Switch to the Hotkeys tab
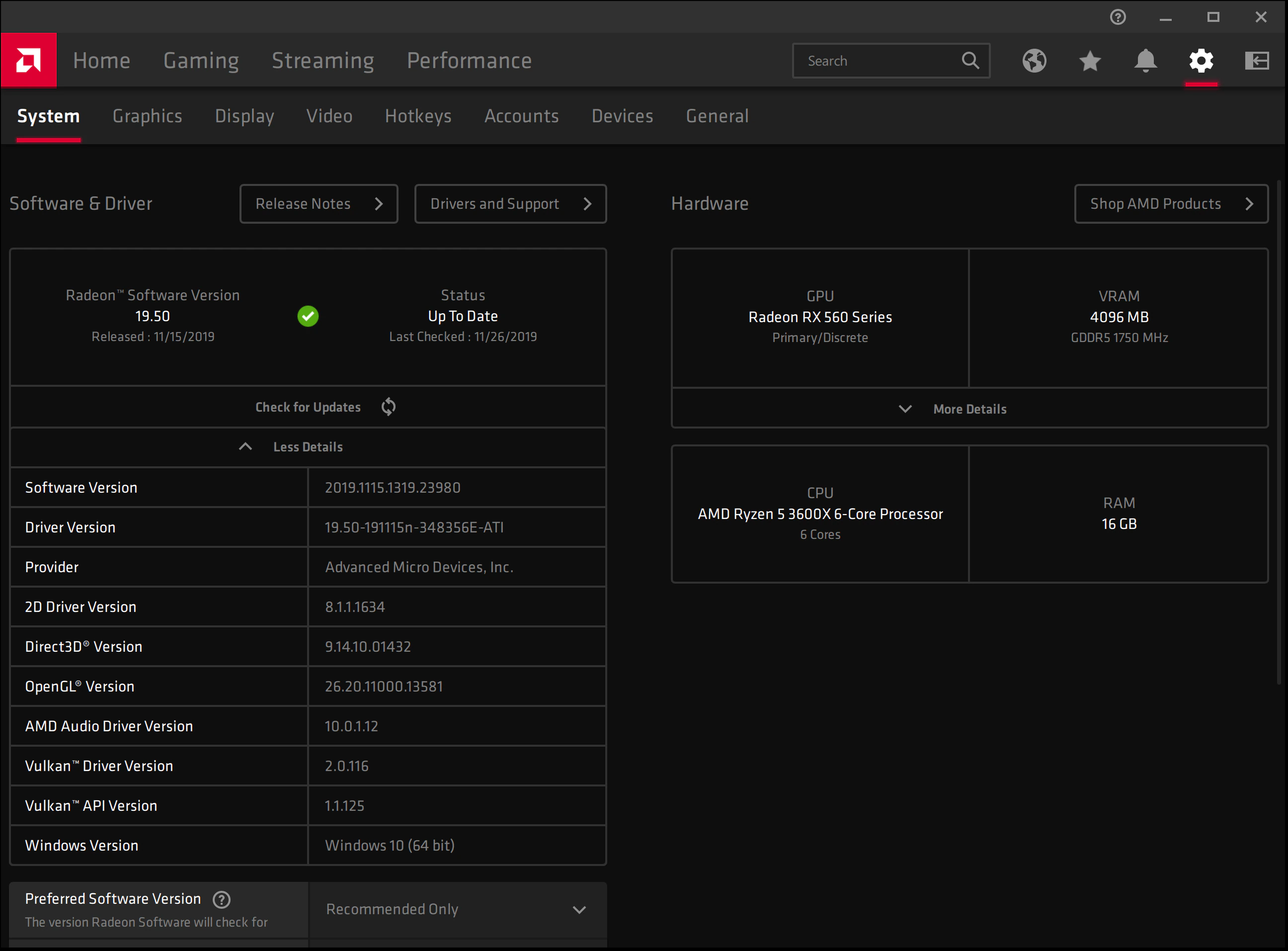Screen dimensions: 1288x951 click(x=418, y=116)
